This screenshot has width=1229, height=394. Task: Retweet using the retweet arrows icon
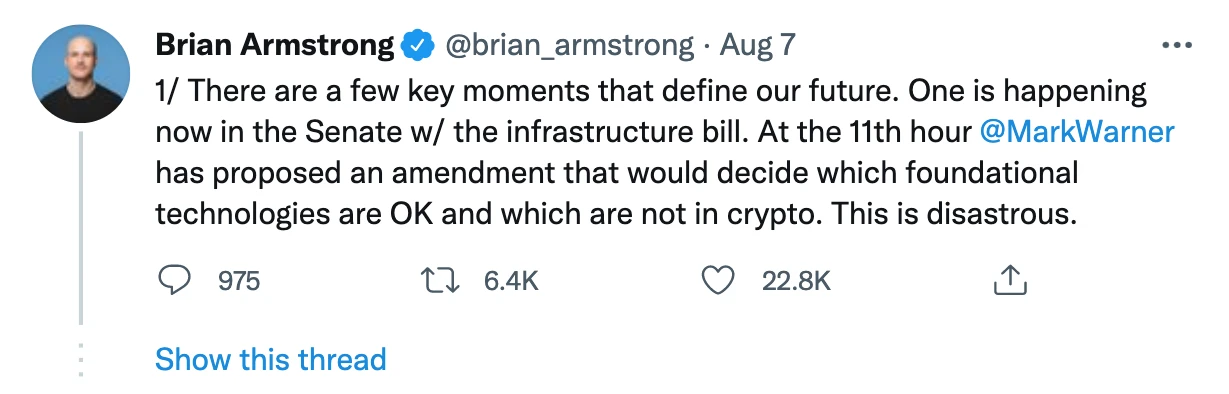pos(440,282)
